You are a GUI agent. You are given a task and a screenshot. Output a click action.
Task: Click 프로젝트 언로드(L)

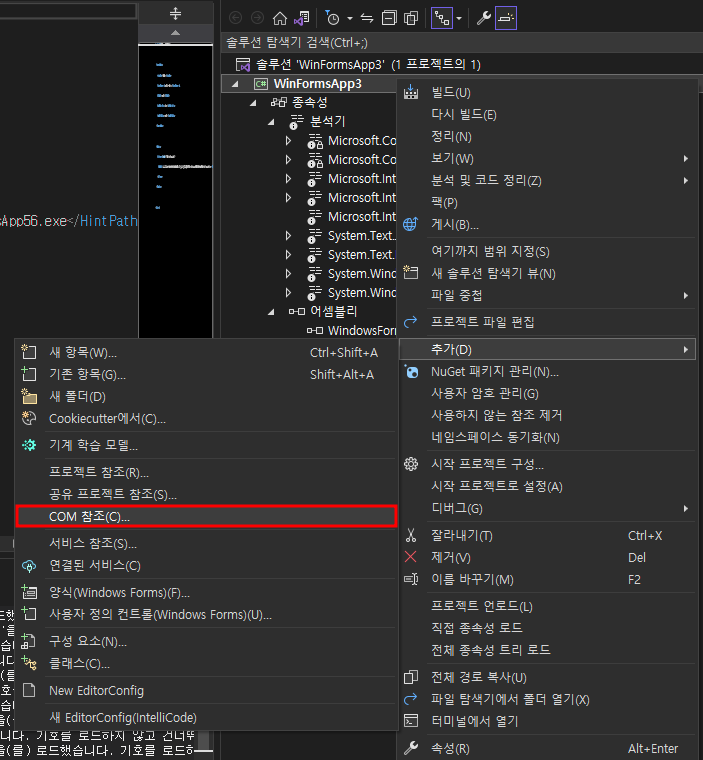pos(547,606)
